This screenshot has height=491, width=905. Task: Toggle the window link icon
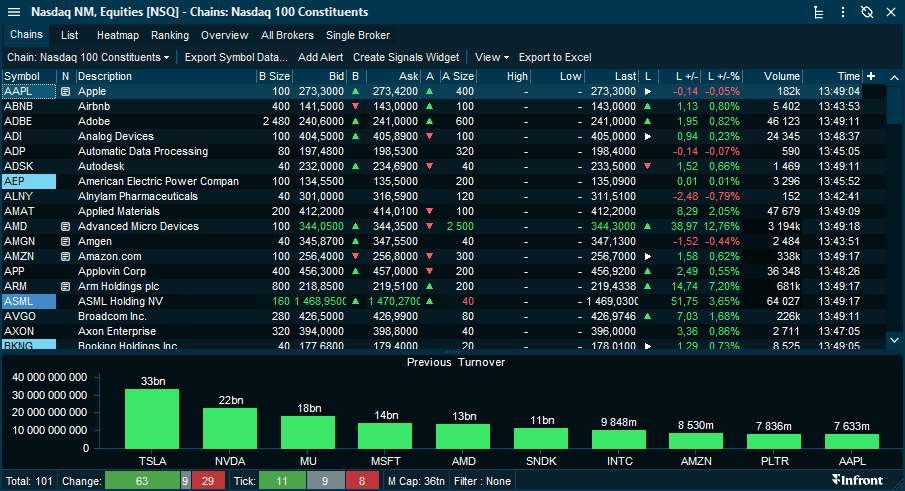pyautogui.click(x=867, y=12)
